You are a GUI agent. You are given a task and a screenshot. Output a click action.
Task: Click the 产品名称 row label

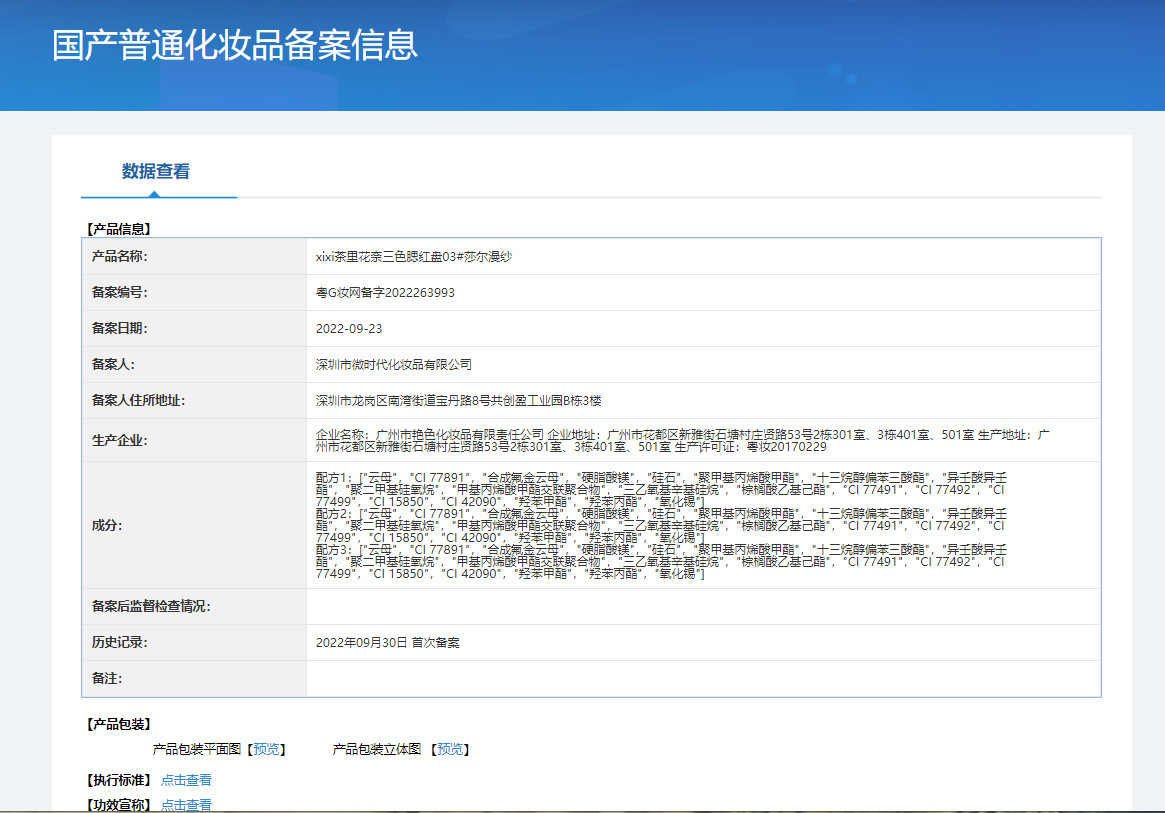tap(119, 257)
